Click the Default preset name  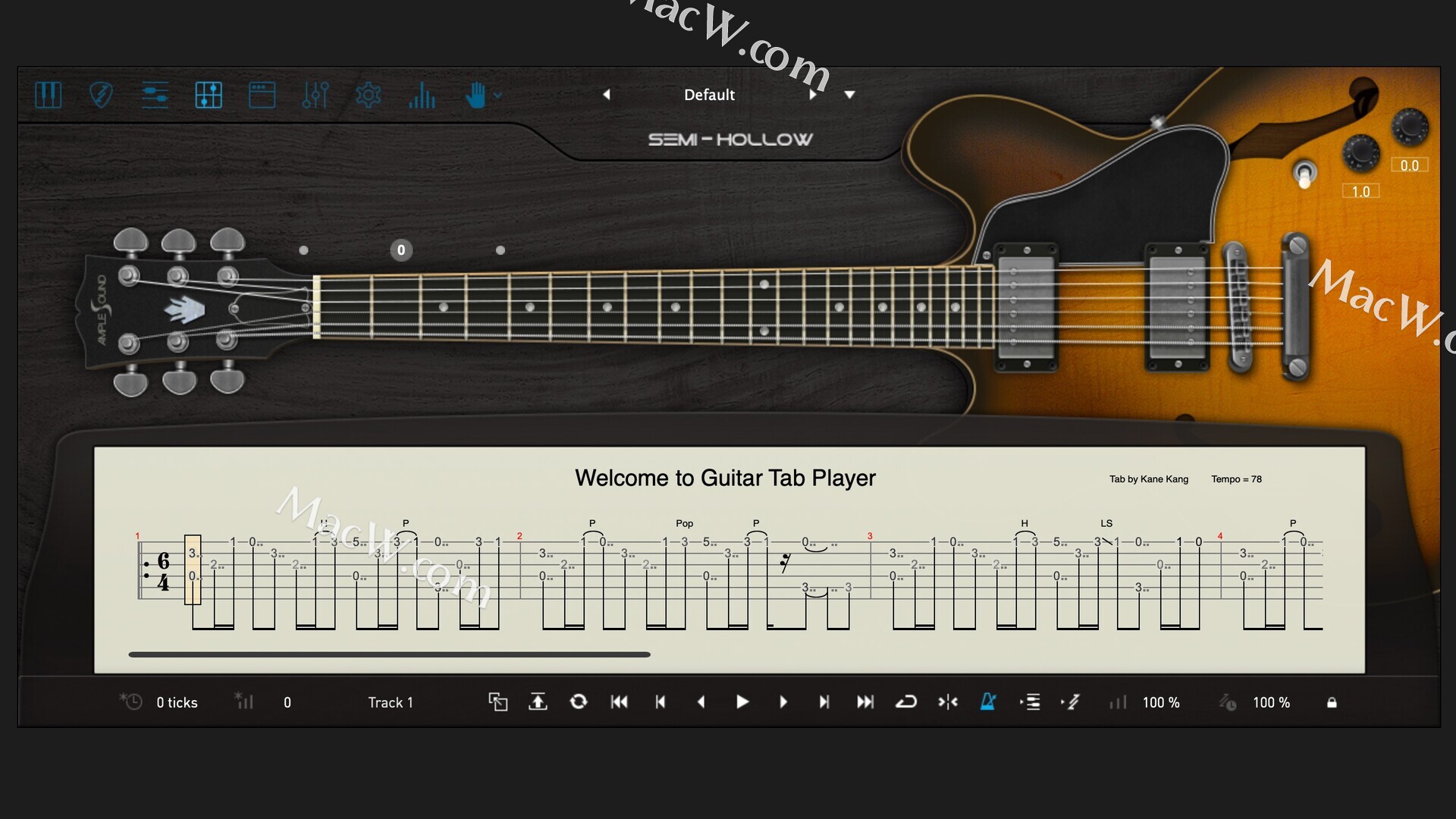click(709, 95)
